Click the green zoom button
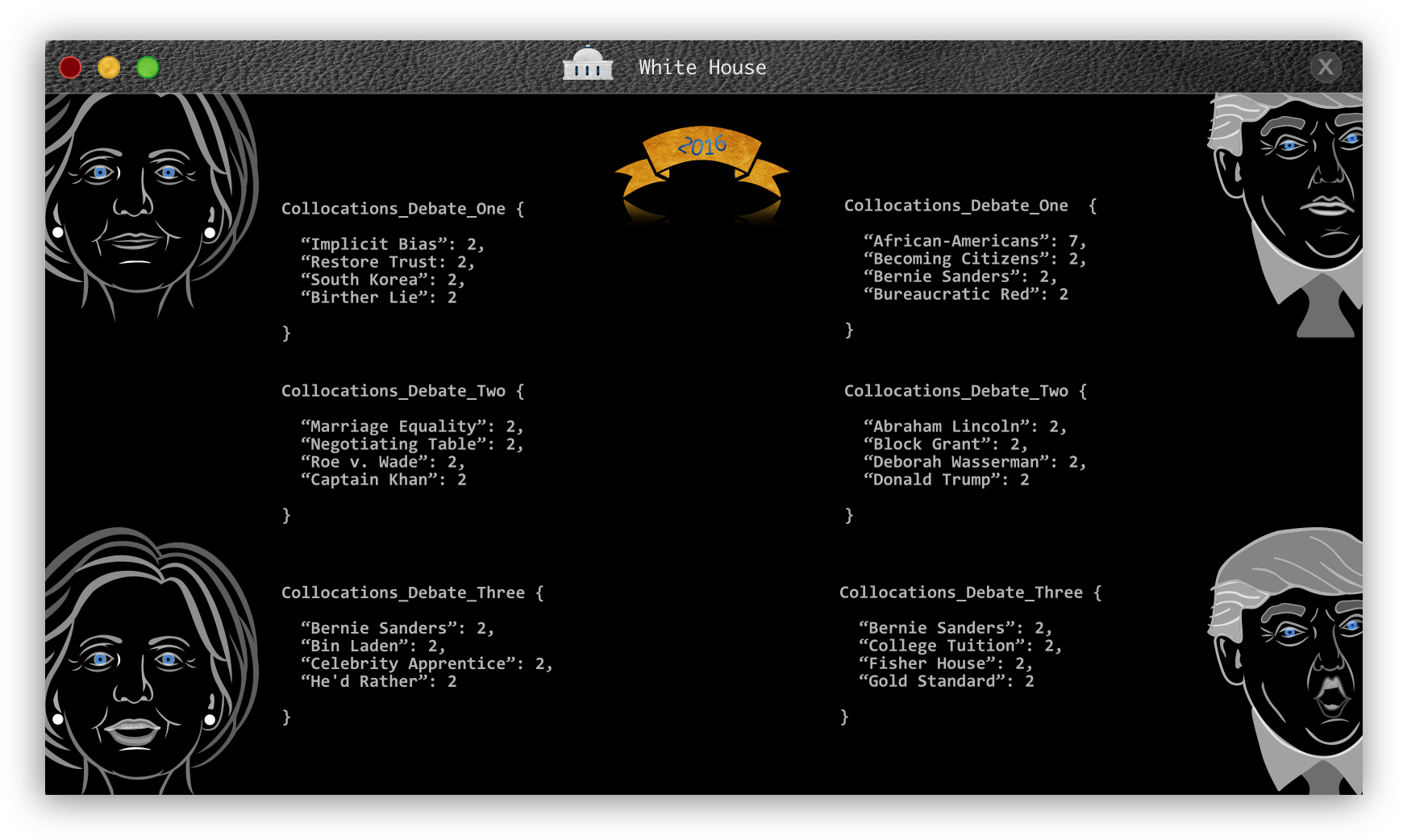Image resolution: width=1403 pixels, height=840 pixels. click(148, 68)
